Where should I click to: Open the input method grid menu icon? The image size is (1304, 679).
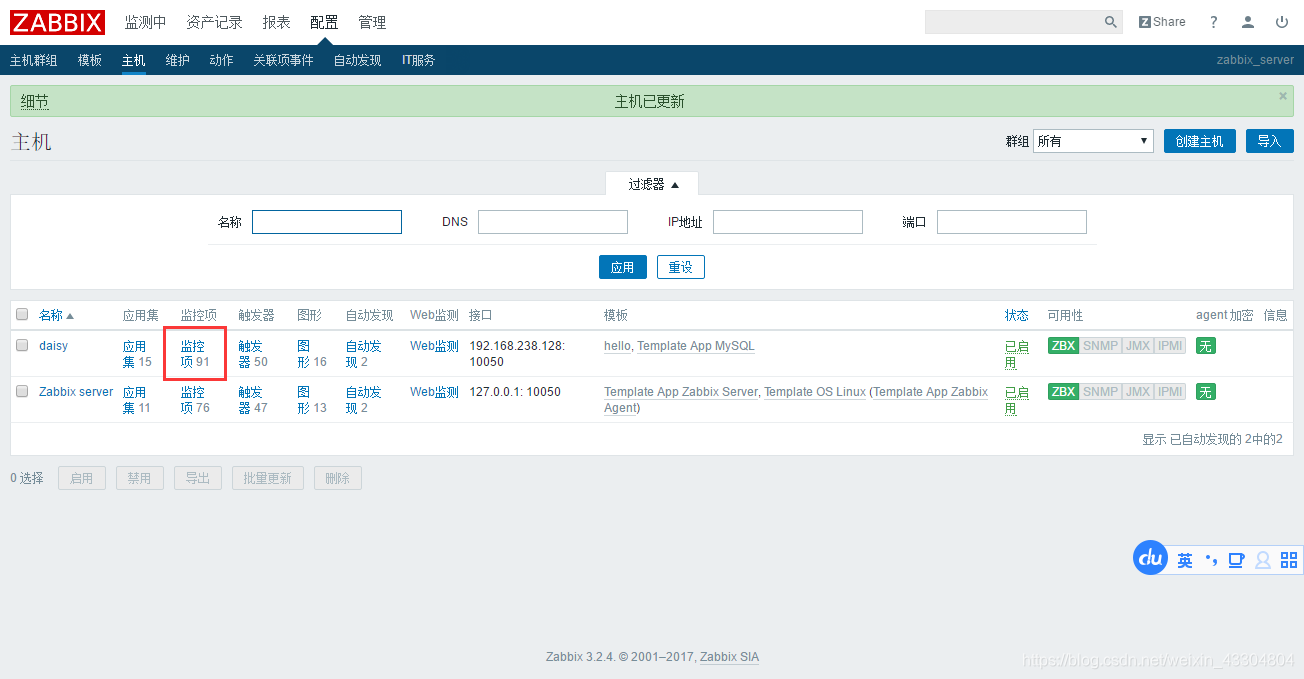pos(1289,560)
